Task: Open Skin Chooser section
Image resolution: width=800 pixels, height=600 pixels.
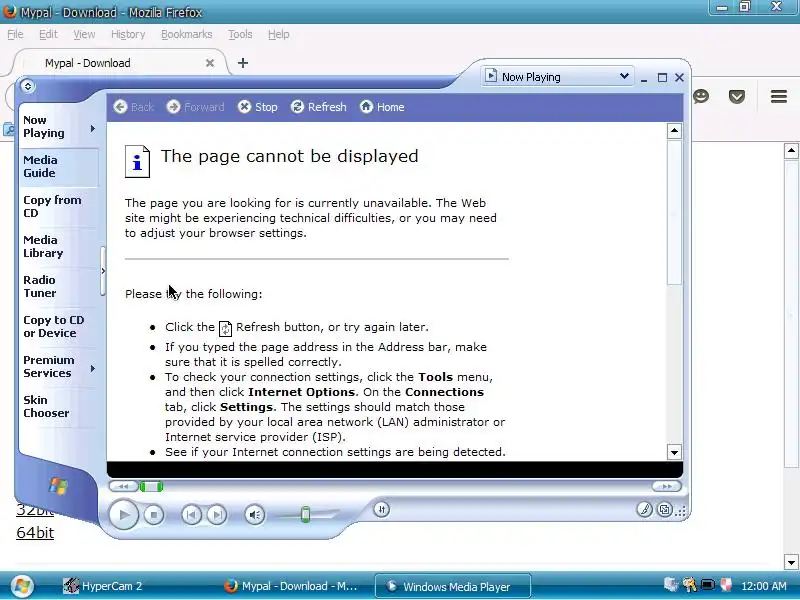Action: pyautogui.click(x=46, y=407)
